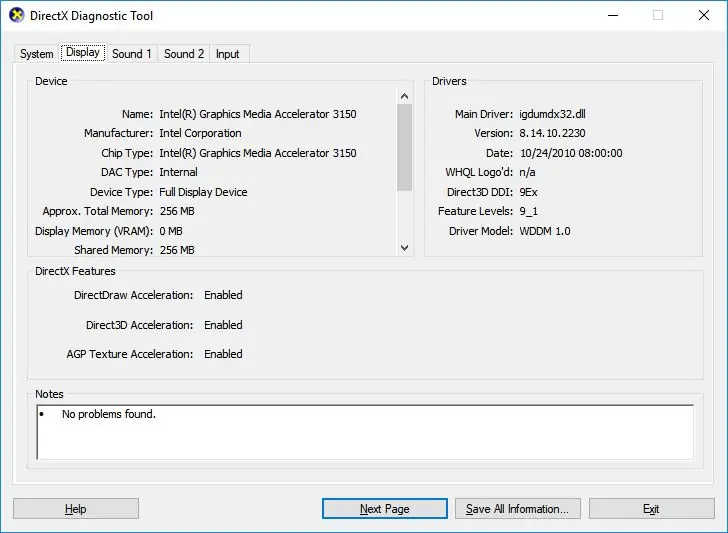Select the Display tab
The height and width of the screenshot is (533, 728).
(83, 52)
